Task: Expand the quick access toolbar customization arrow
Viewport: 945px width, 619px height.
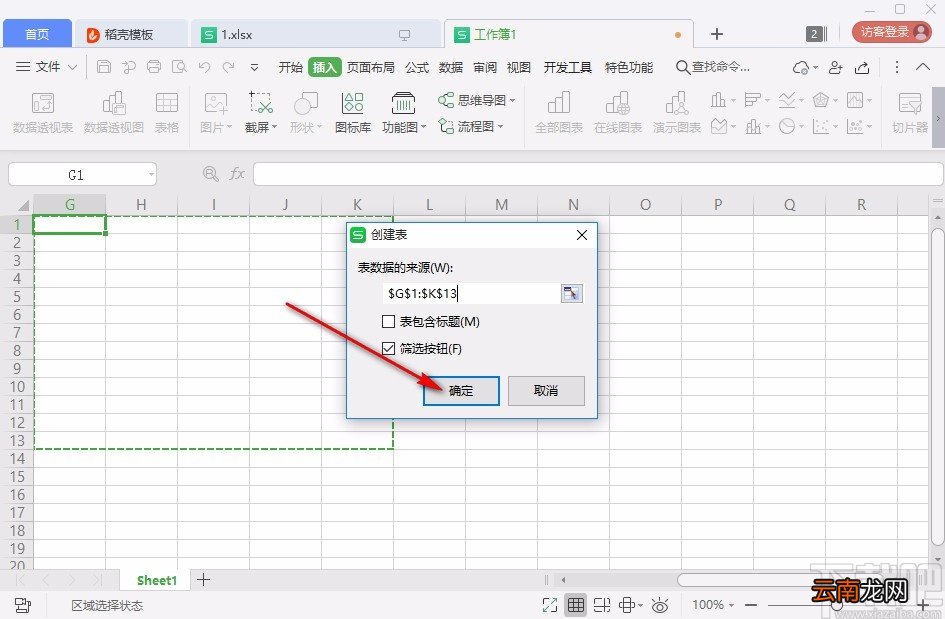Action: point(254,68)
